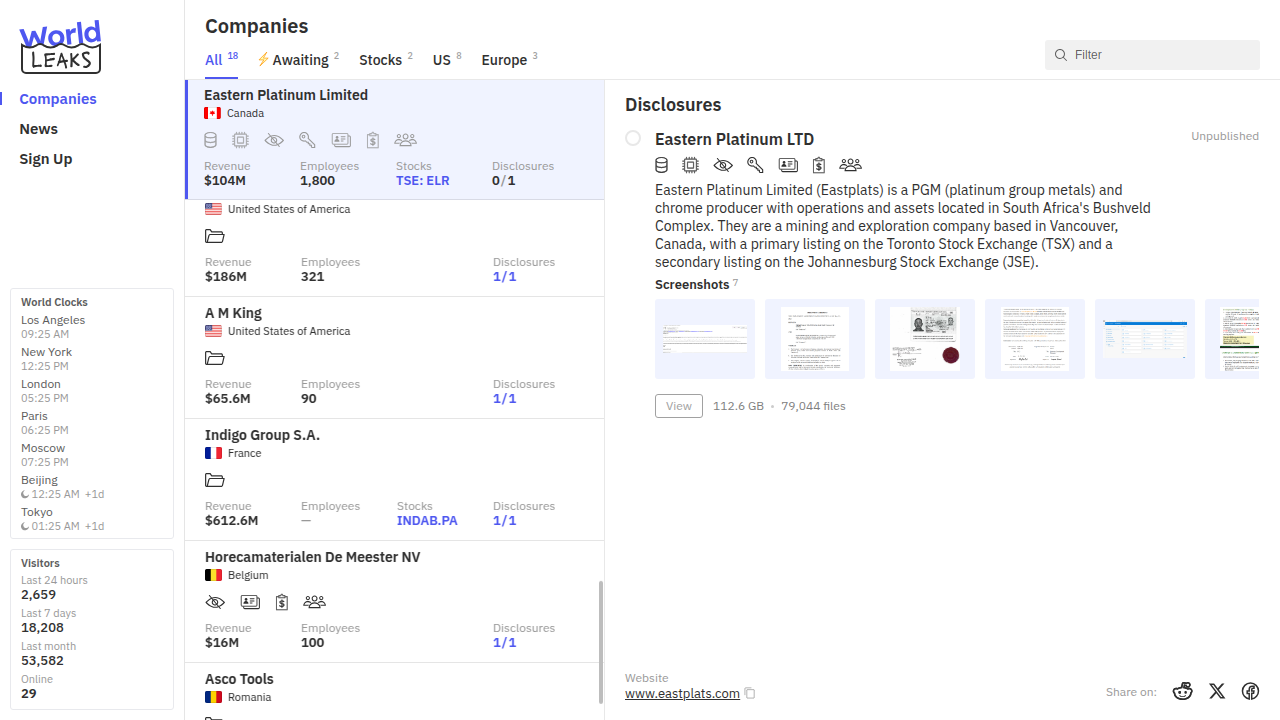Select Indigo Group S.A. company title
Image resolution: width=1280 pixels, height=720 pixels.
(x=262, y=435)
